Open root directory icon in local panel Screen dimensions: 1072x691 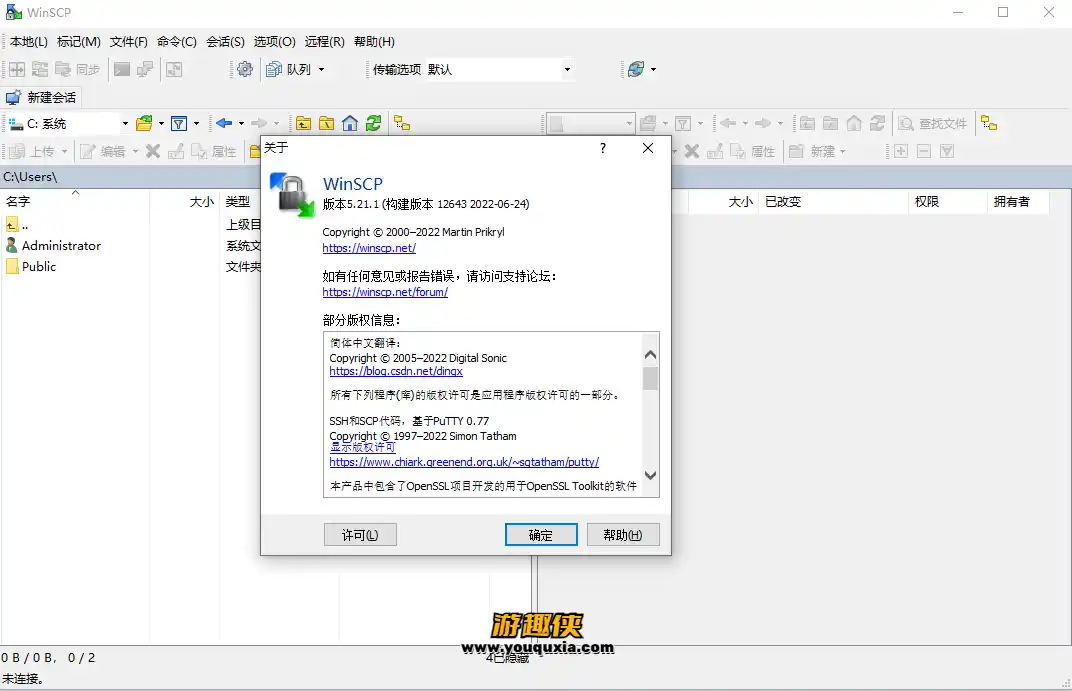pos(327,124)
